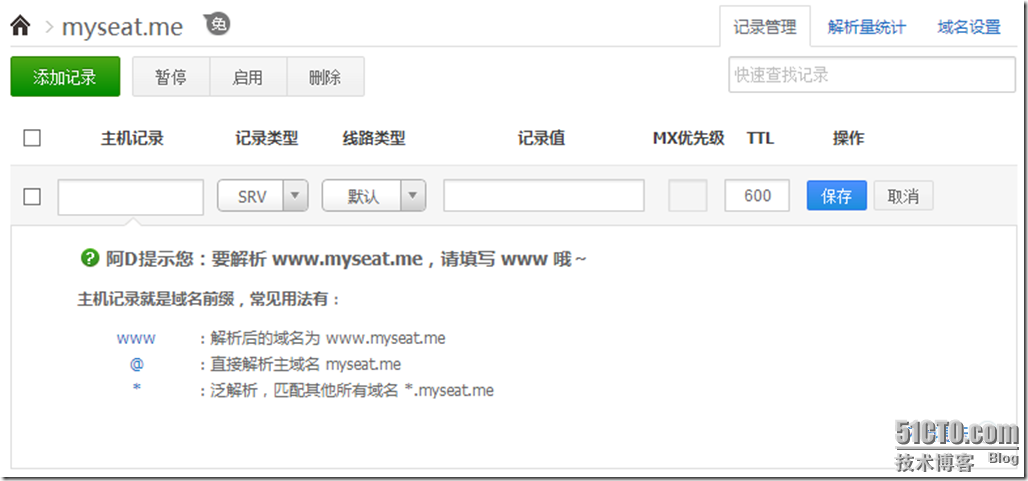1028x481 pixels.
Task: Switch to 记录管理 tab
Action: 764,27
